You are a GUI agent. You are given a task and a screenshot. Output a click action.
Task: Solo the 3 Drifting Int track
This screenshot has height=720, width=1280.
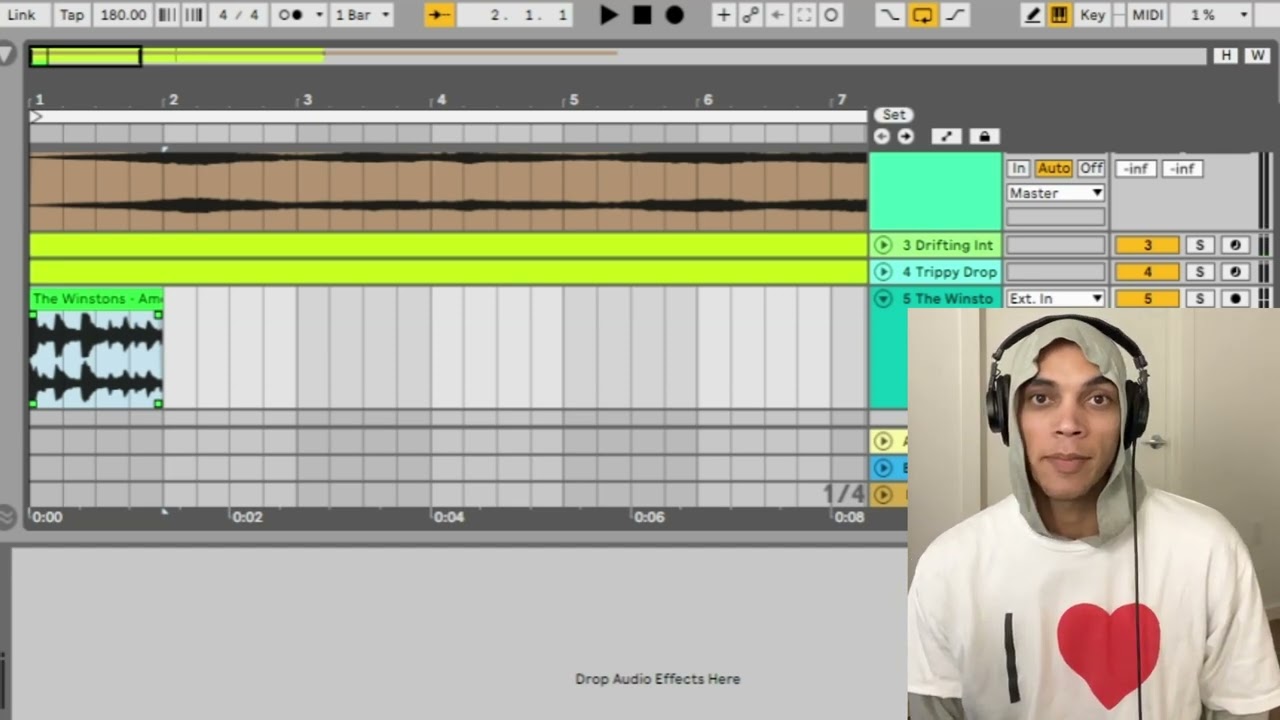click(1199, 245)
